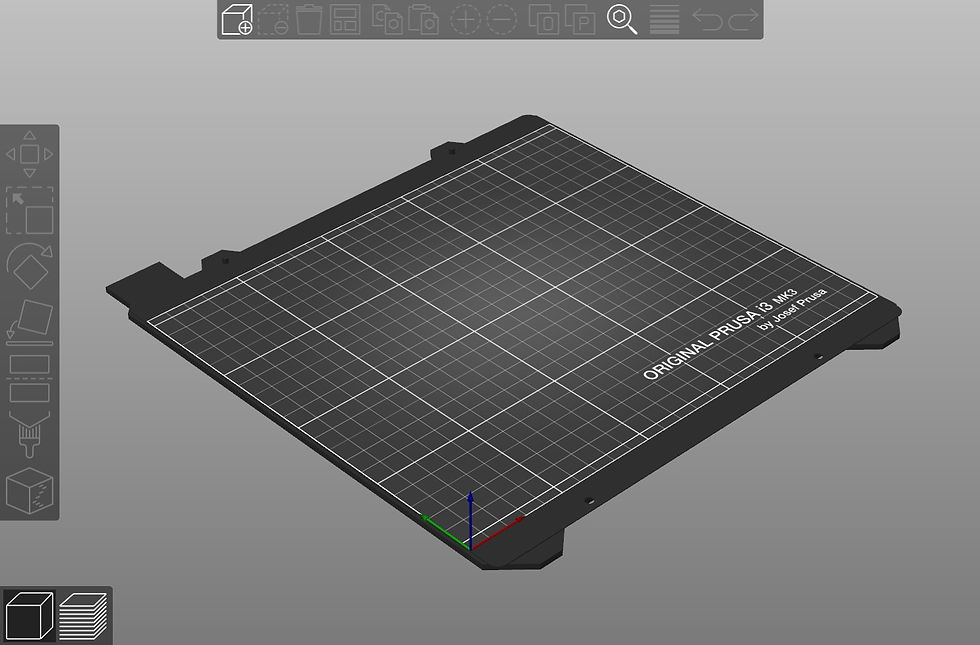Add an instance with the plus icon
The width and height of the screenshot is (980, 645).
(x=466, y=19)
